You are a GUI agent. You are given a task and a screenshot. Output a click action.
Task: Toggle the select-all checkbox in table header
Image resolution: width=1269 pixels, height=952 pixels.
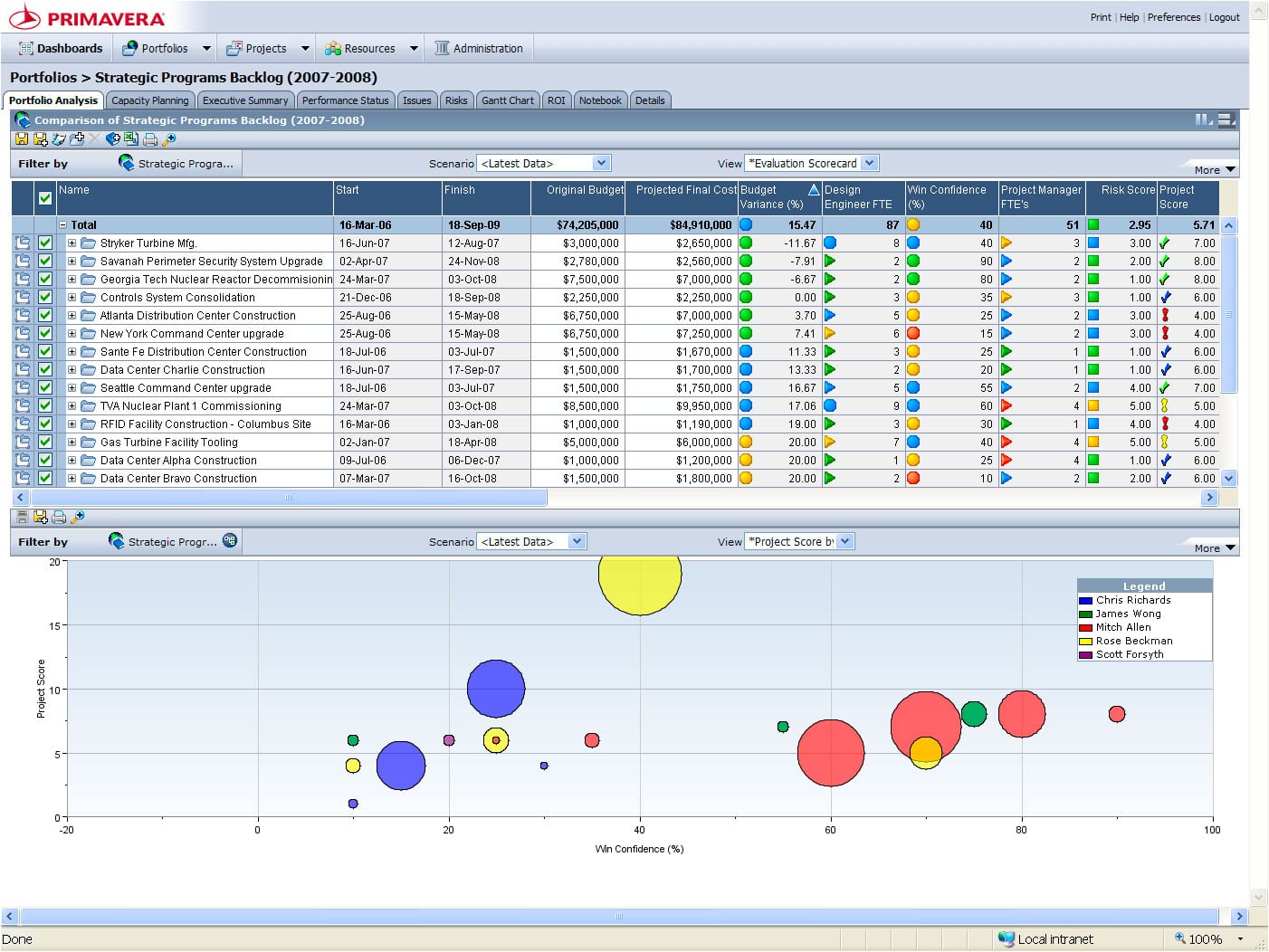(x=45, y=197)
